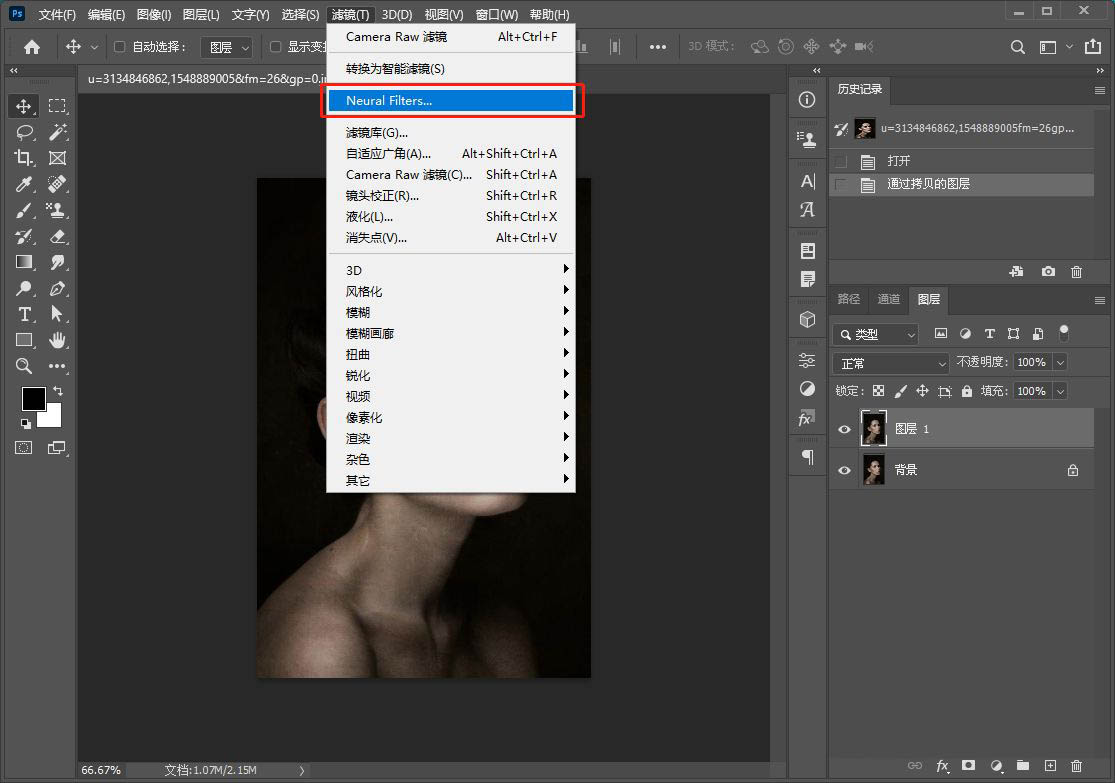Select the Crop tool

(x=24, y=158)
